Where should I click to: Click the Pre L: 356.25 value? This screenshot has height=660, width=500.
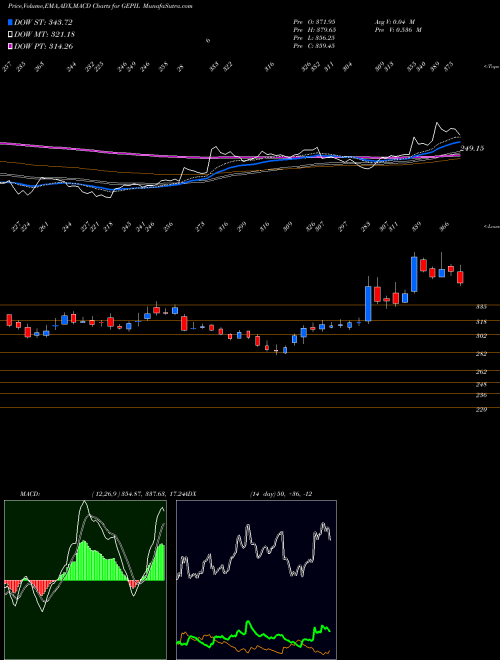(314, 38)
